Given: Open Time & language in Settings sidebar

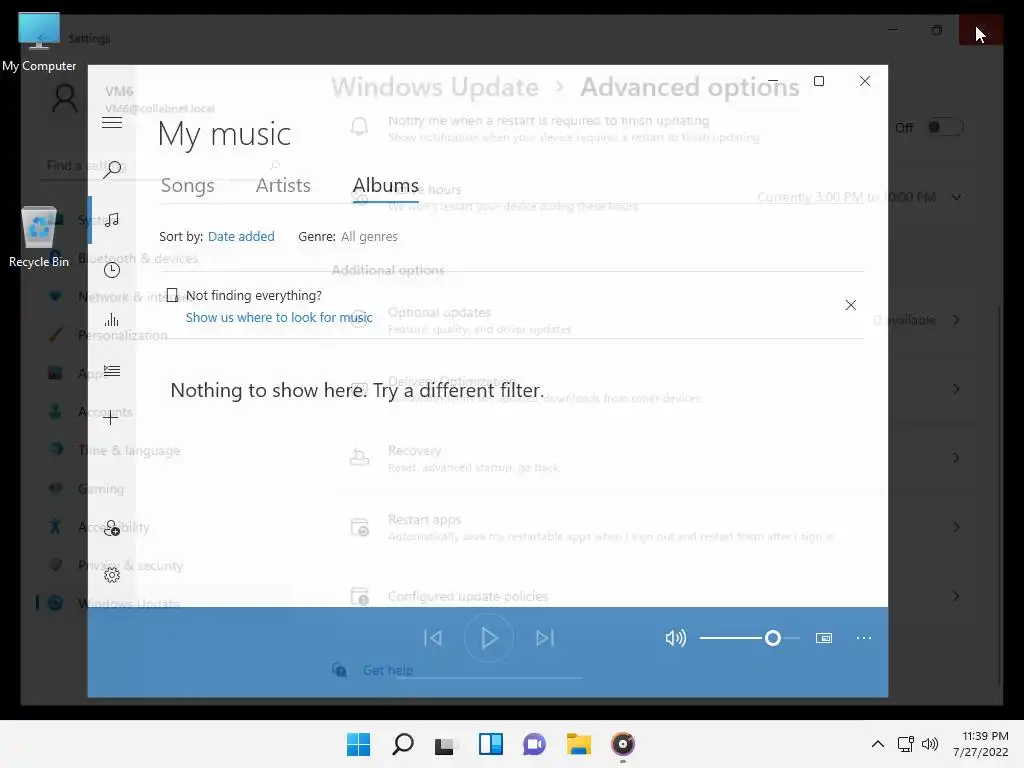Looking at the screenshot, I should click(x=129, y=451).
